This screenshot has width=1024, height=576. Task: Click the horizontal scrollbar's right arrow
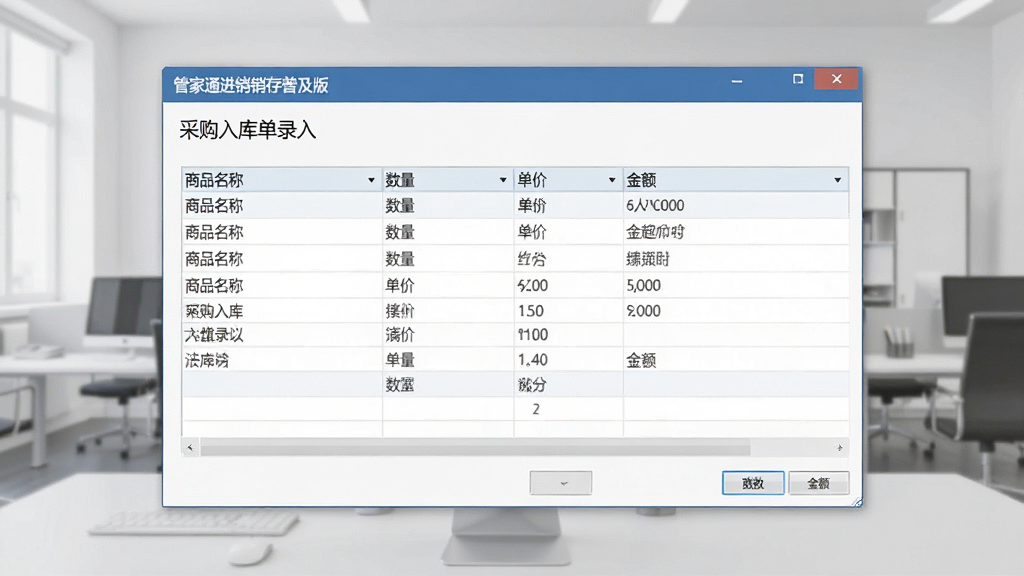(840, 448)
